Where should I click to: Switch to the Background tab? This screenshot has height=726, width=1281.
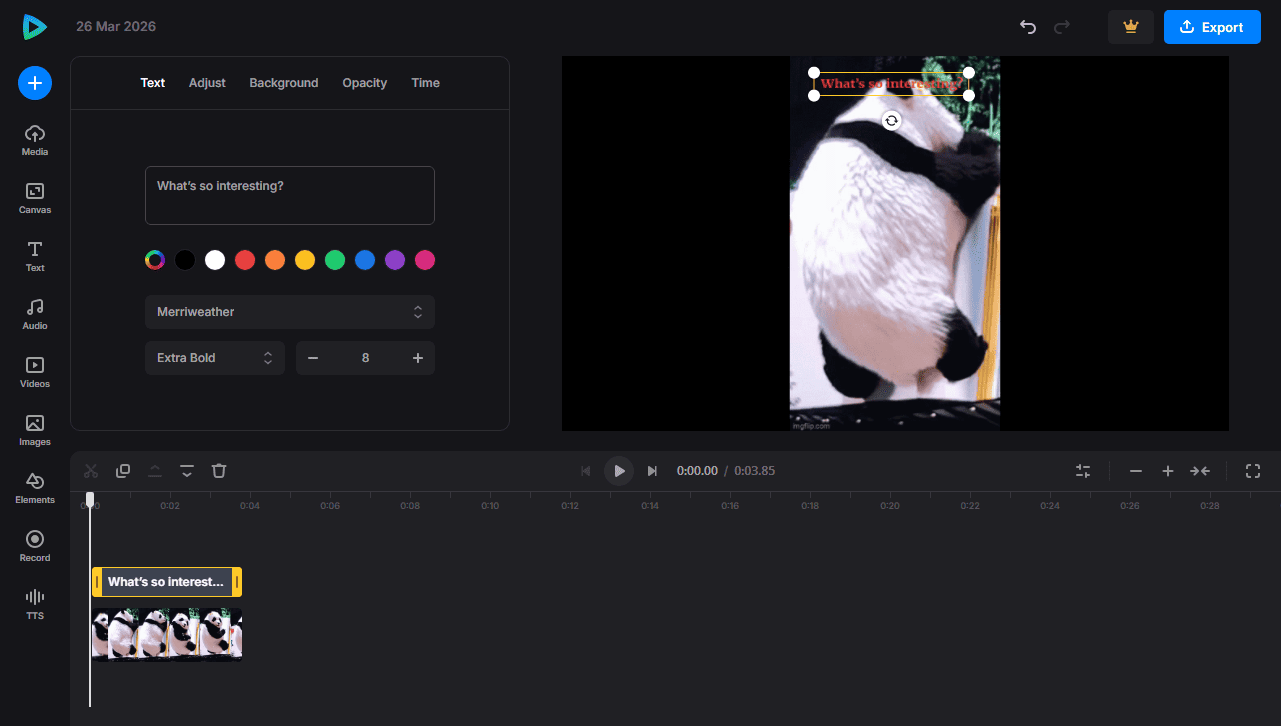pyautogui.click(x=283, y=82)
